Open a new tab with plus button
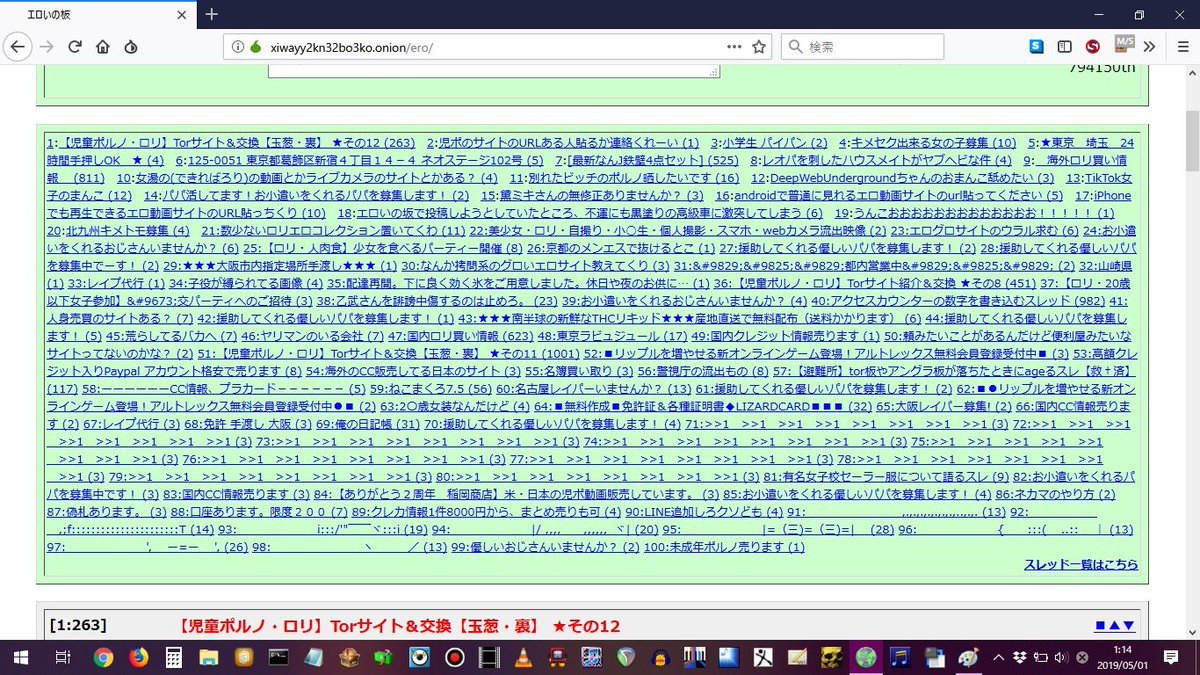Image resolution: width=1200 pixels, height=675 pixels. coord(212,14)
